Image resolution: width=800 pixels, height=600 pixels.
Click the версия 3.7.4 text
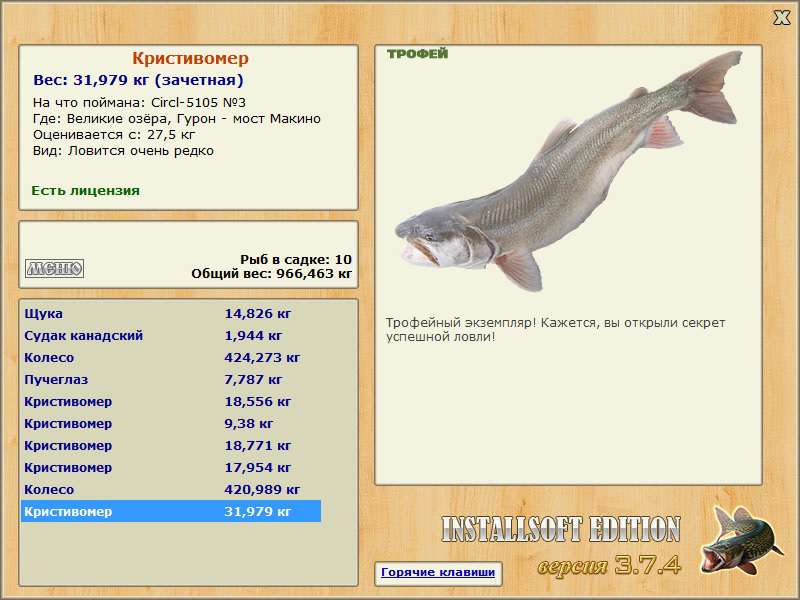(608, 565)
